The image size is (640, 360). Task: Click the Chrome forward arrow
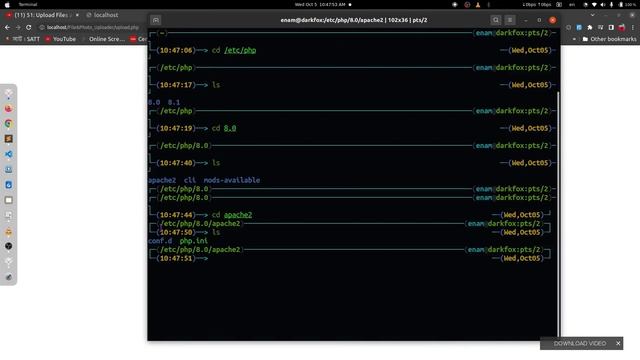(18, 27)
